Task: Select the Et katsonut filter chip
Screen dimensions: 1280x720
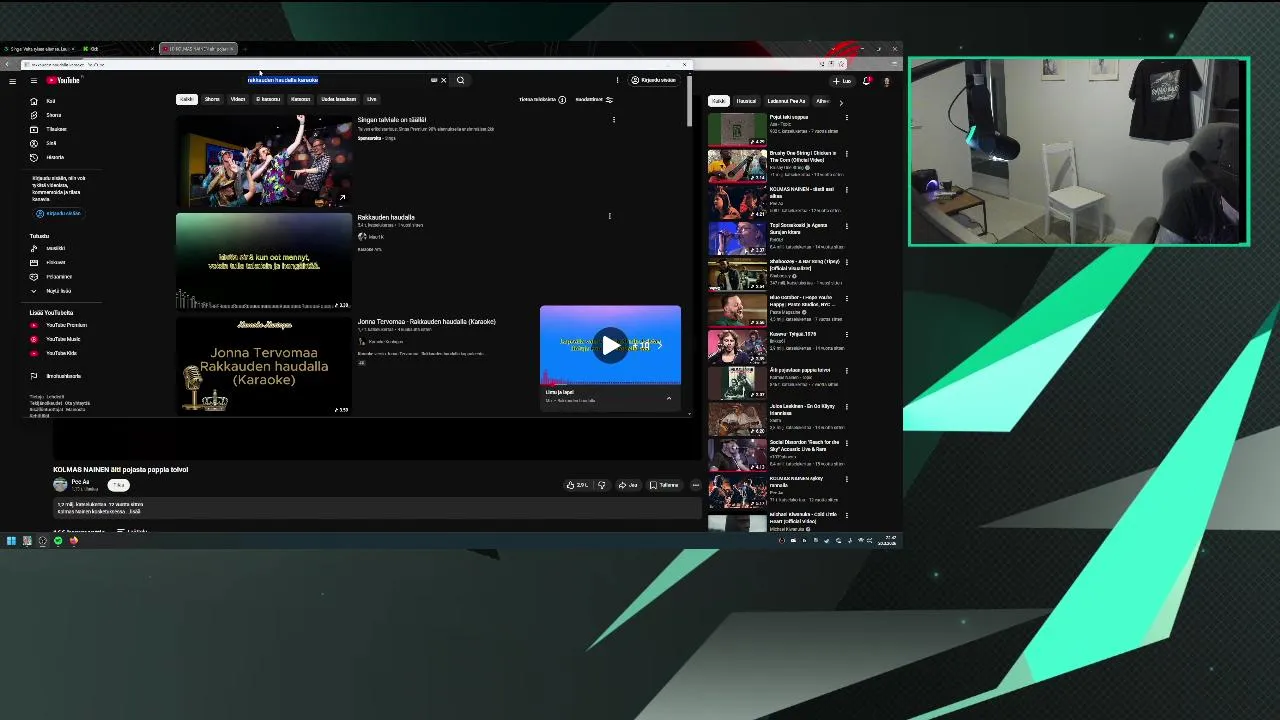Action: pyautogui.click(x=268, y=99)
